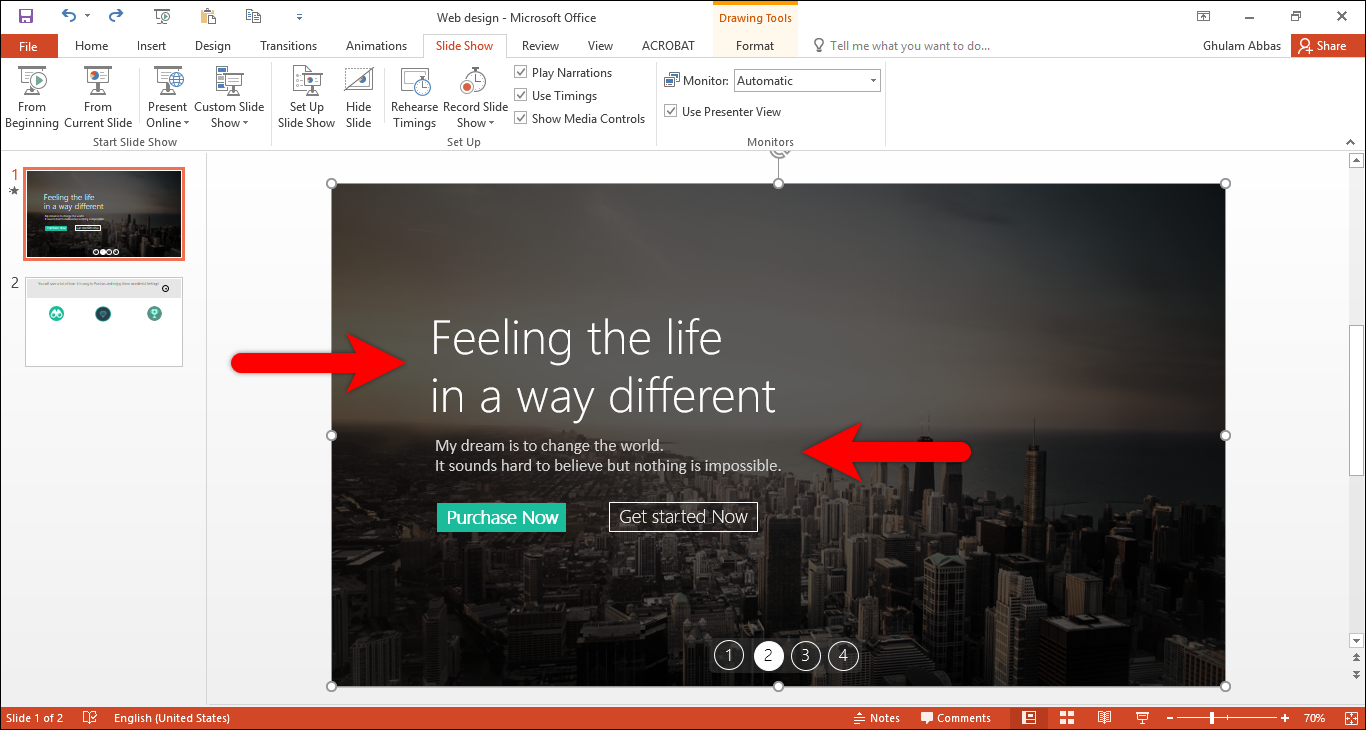Switch to the Transitions tab

(x=288, y=46)
